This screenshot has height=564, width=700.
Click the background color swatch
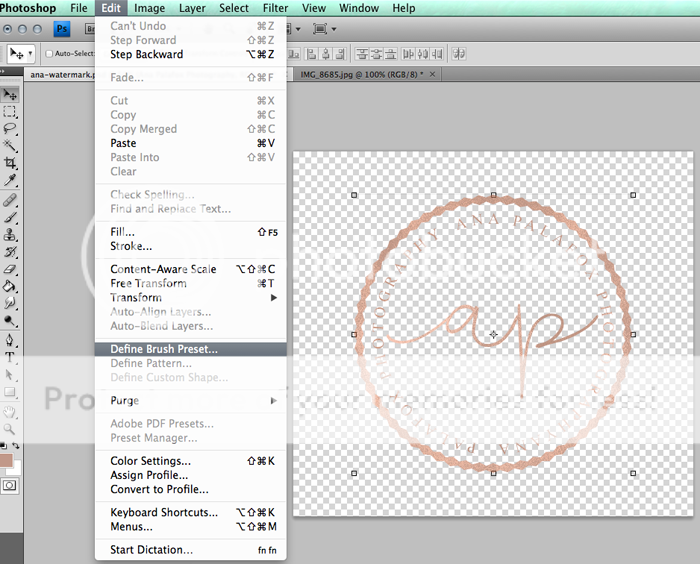pos(17,469)
